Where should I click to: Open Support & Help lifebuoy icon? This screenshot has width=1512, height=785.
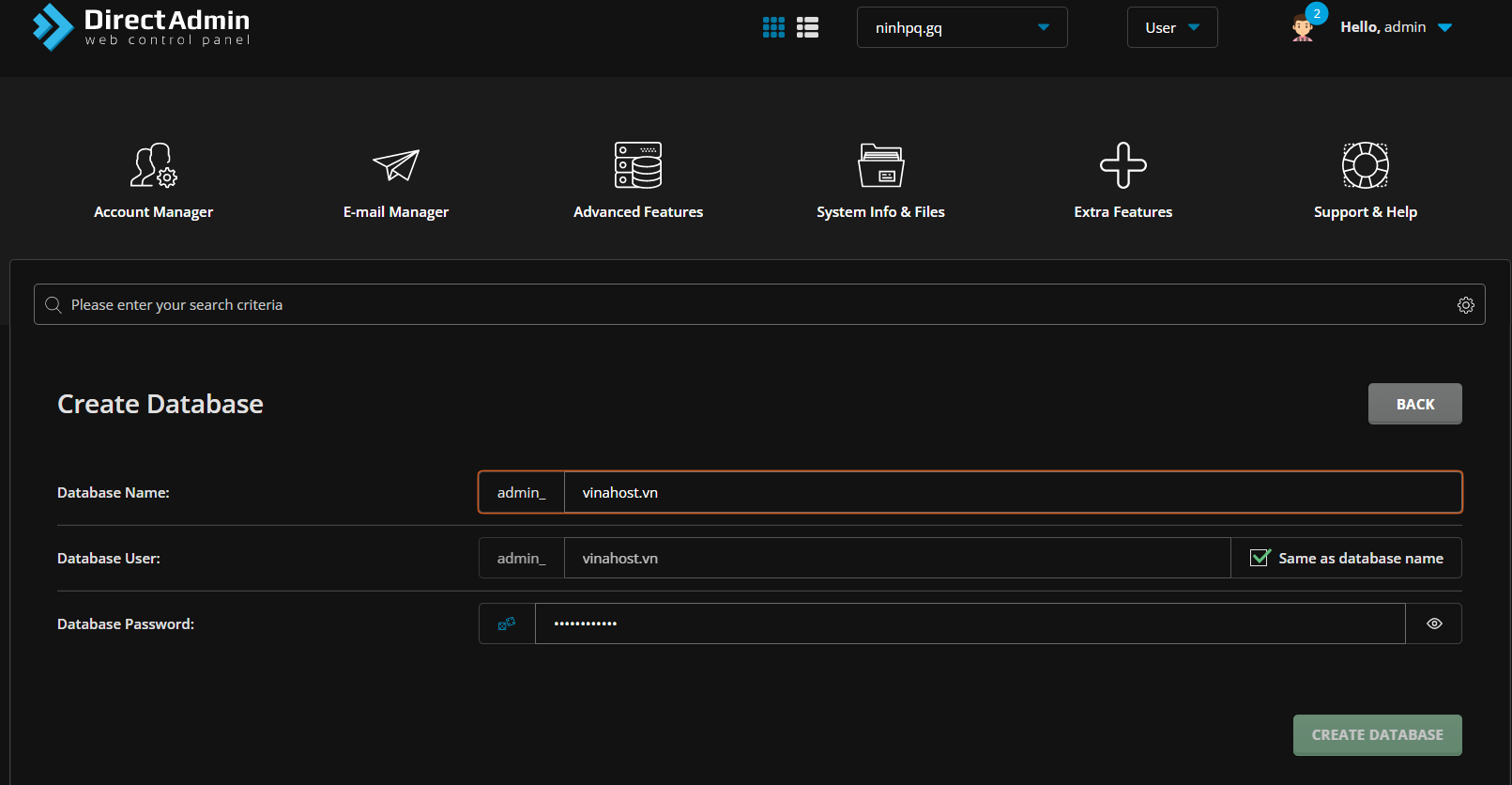pyautogui.click(x=1365, y=166)
